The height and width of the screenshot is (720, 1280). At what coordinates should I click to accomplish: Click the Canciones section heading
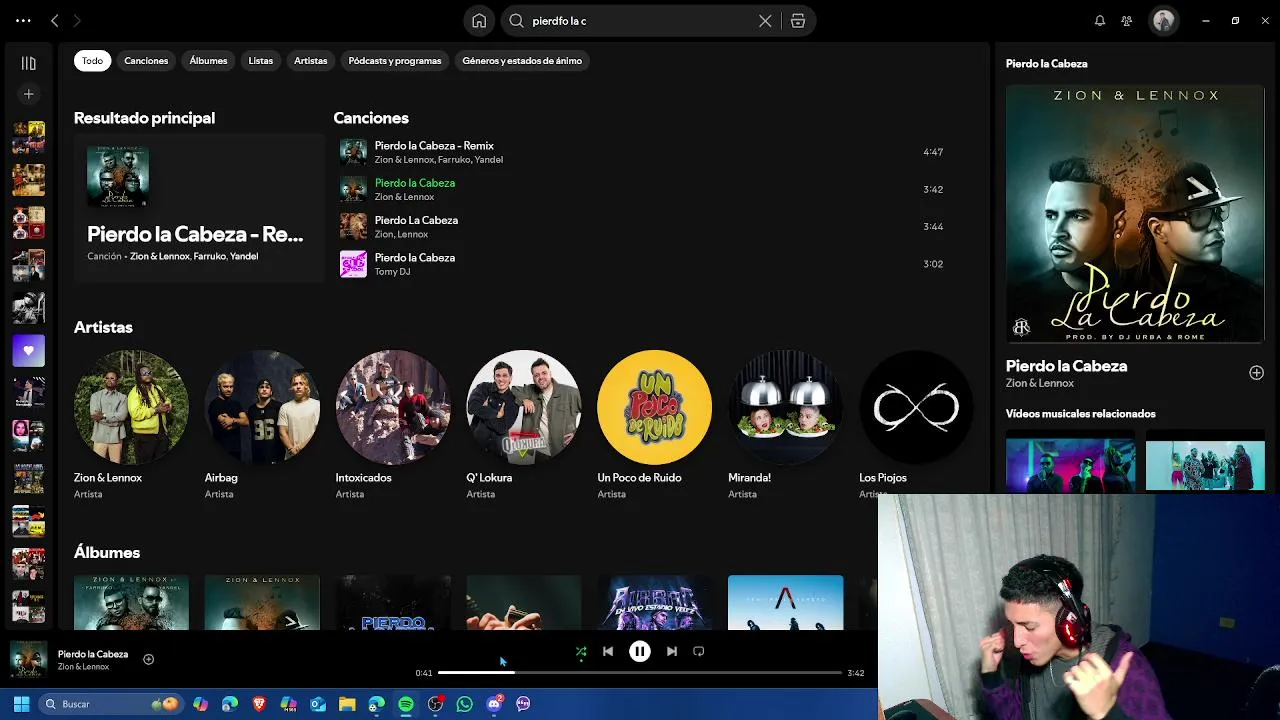point(371,118)
